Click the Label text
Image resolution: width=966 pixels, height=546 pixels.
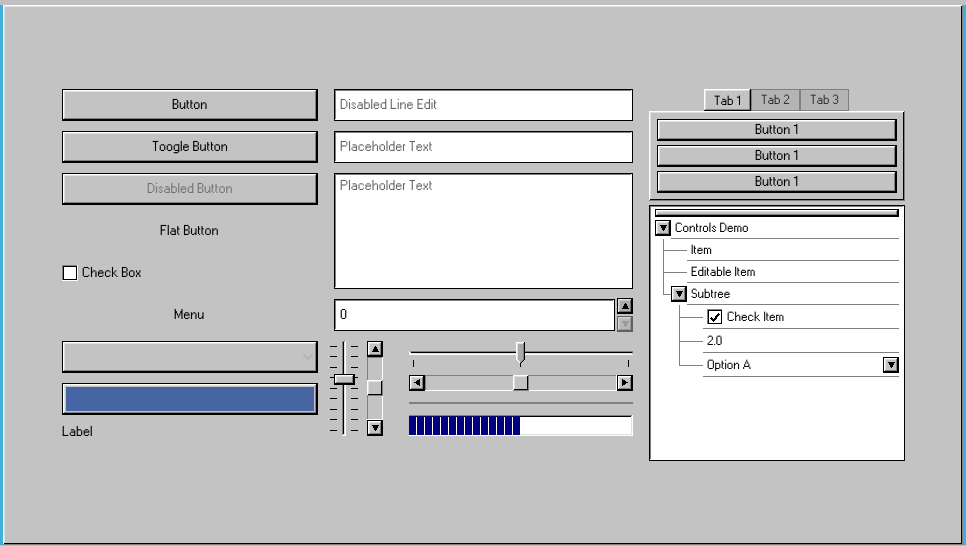click(77, 431)
